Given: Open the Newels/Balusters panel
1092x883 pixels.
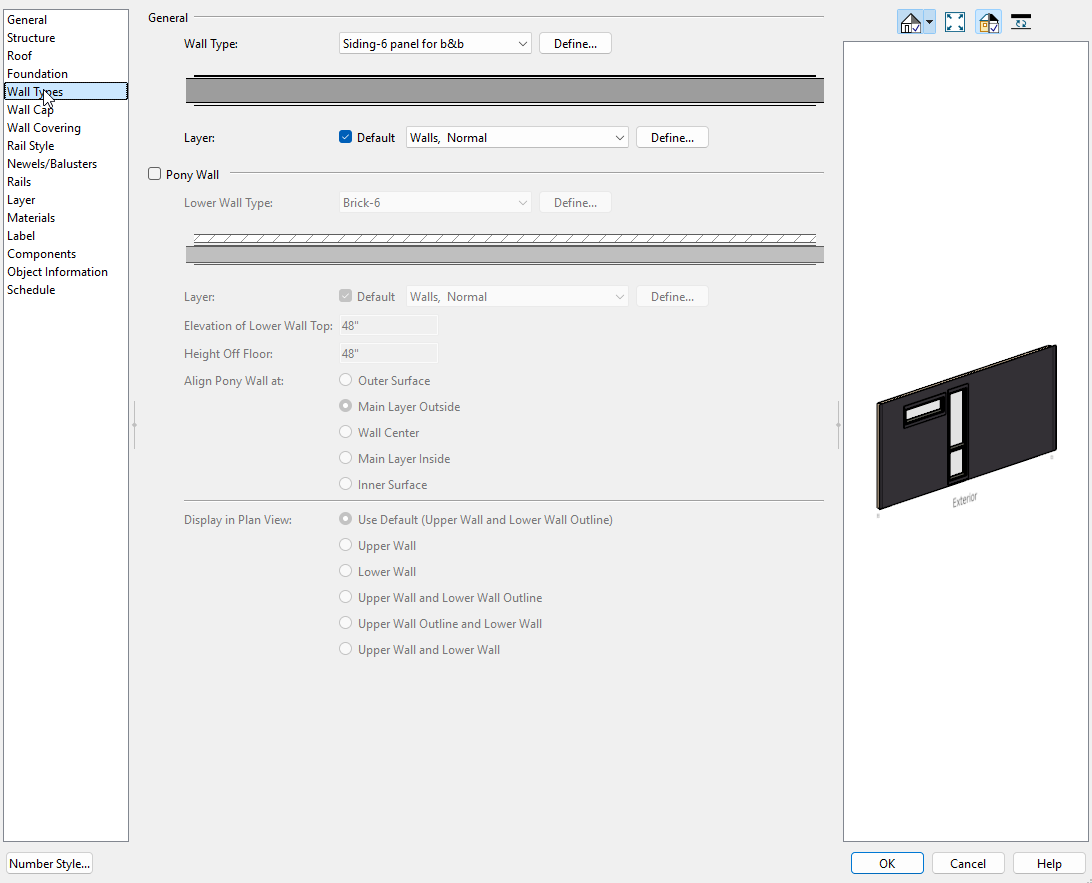Looking at the screenshot, I should click(52, 164).
